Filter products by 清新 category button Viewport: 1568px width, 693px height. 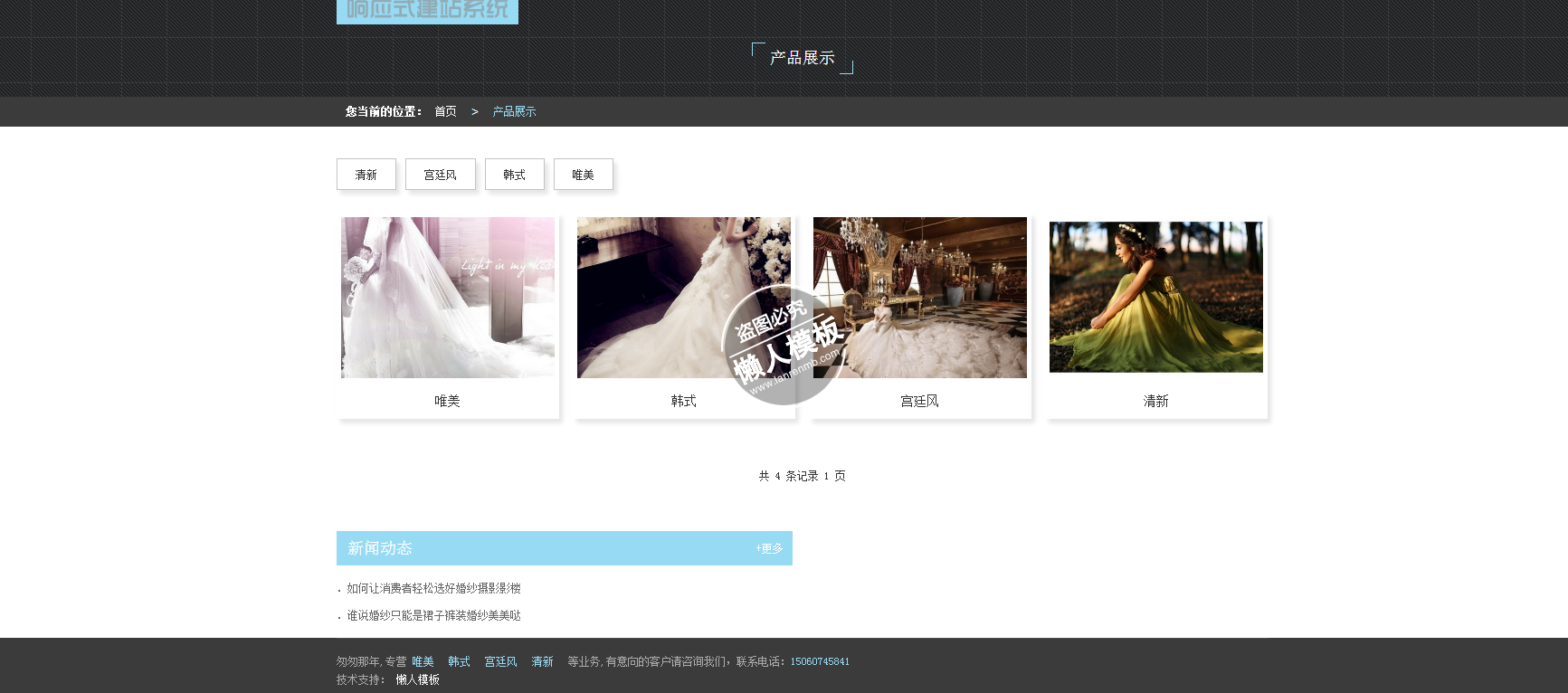pyautogui.click(x=366, y=175)
